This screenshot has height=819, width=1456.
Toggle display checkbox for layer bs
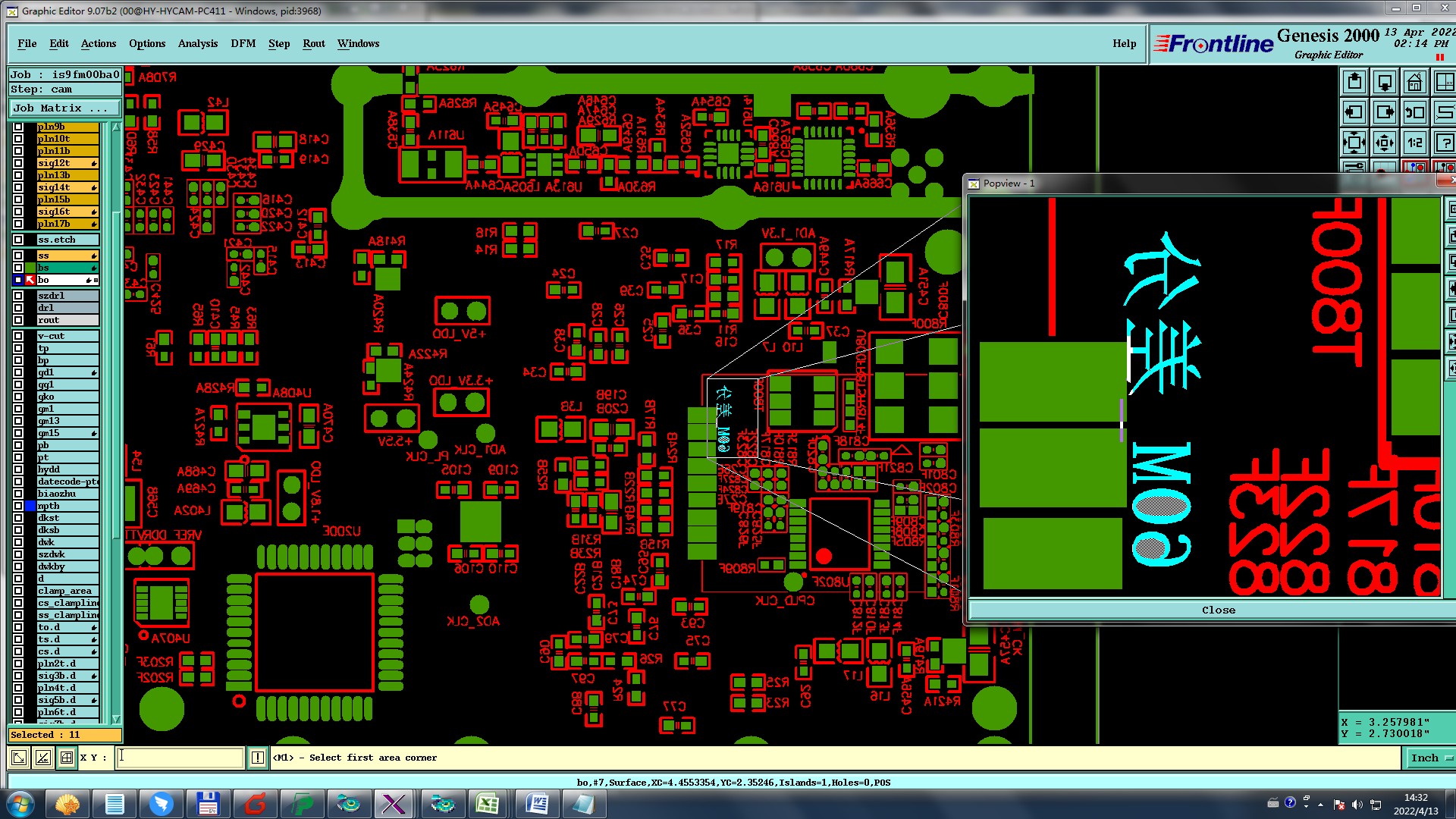click(x=18, y=268)
